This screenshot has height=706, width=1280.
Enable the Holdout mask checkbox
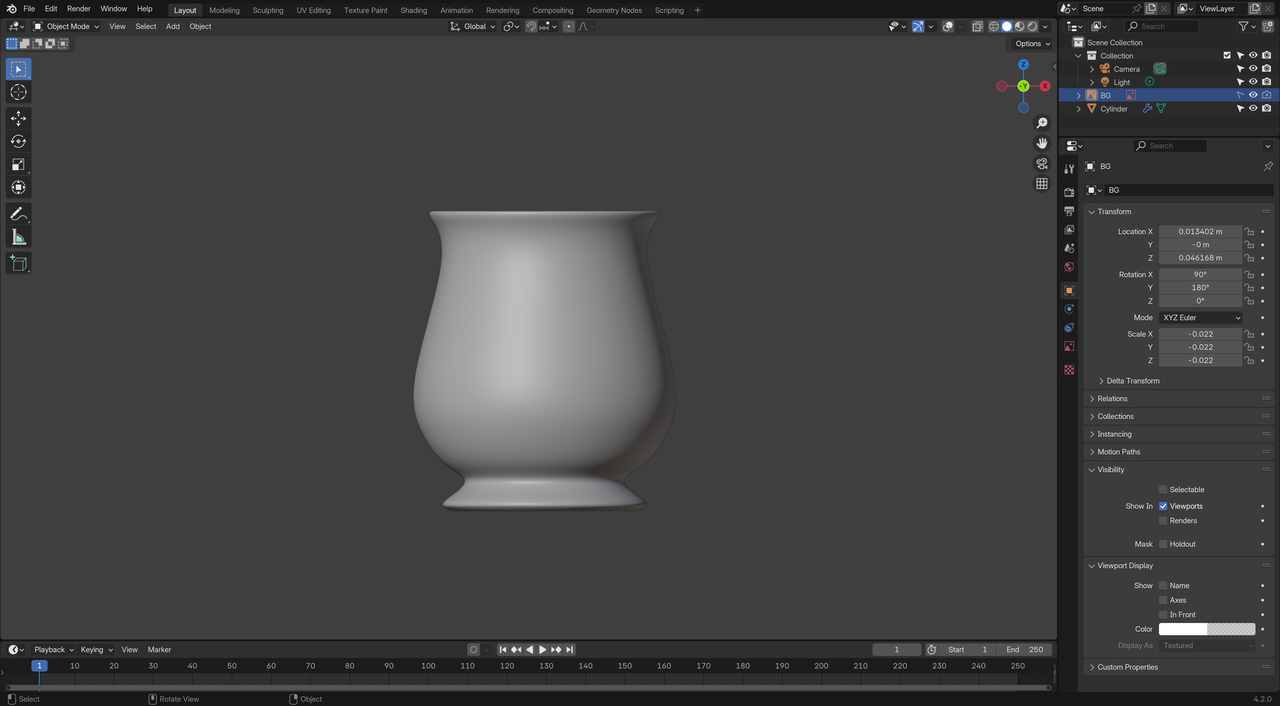pyautogui.click(x=1163, y=544)
